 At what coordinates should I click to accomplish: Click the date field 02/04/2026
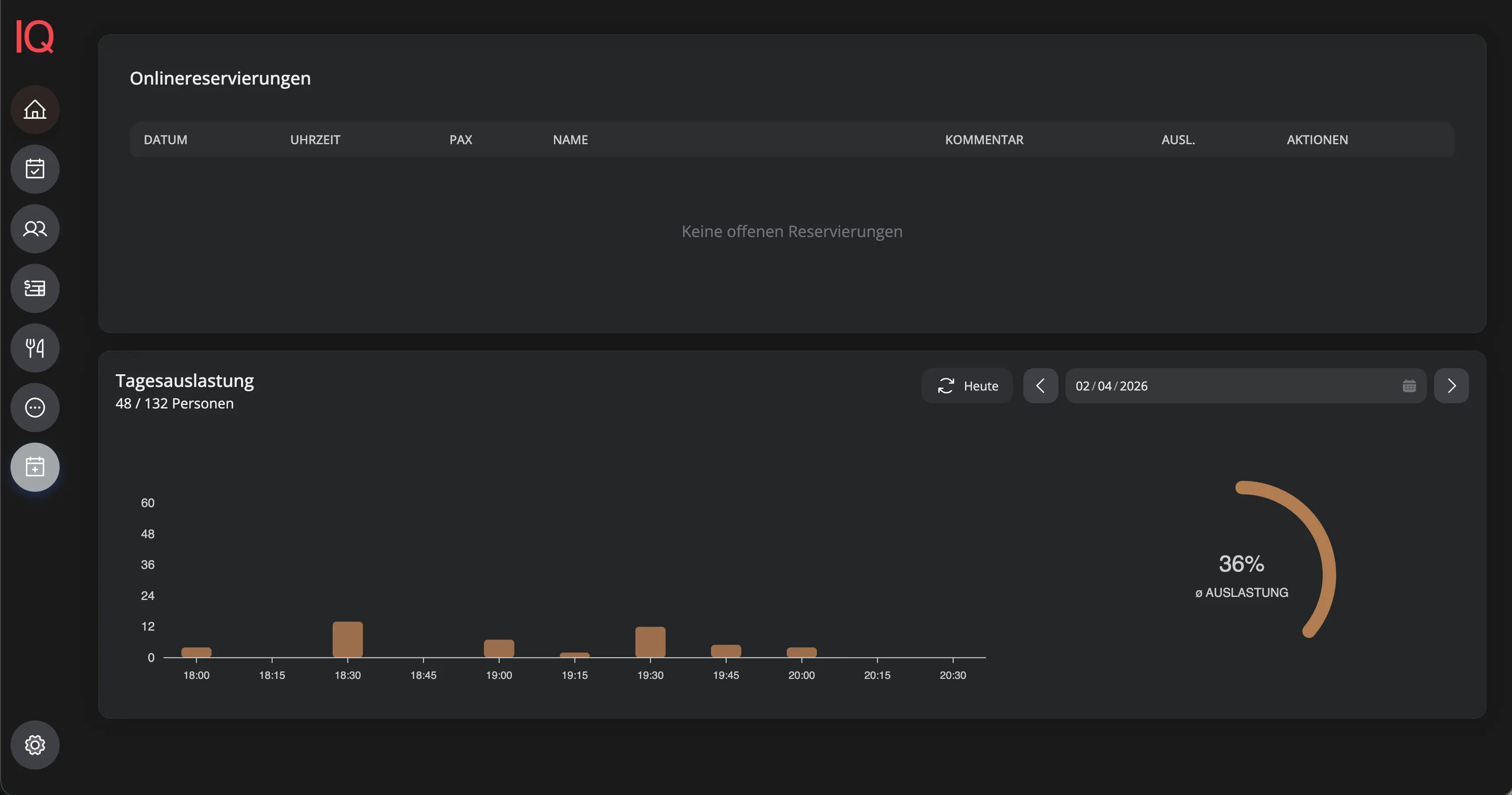tap(1111, 386)
